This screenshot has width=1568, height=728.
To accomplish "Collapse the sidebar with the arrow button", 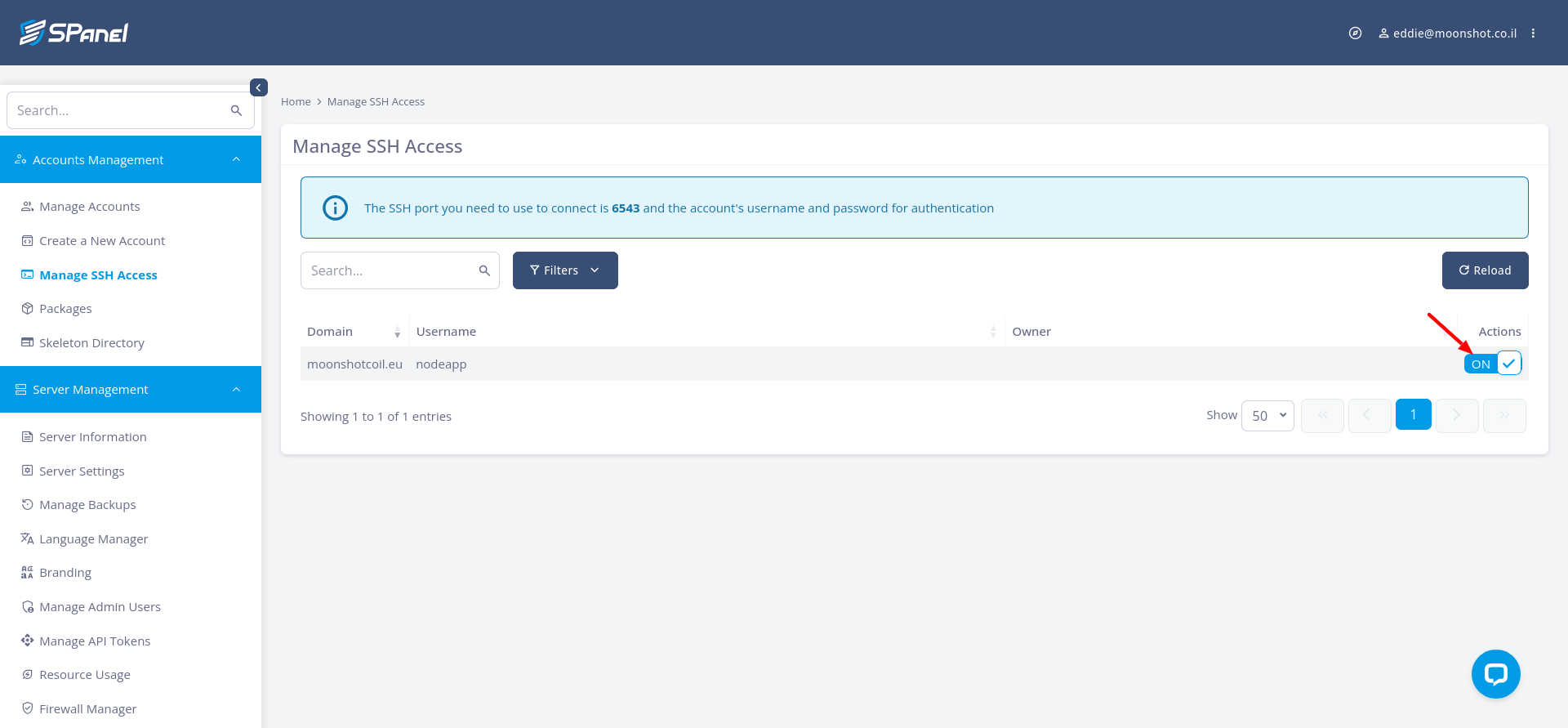I will tap(259, 87).
